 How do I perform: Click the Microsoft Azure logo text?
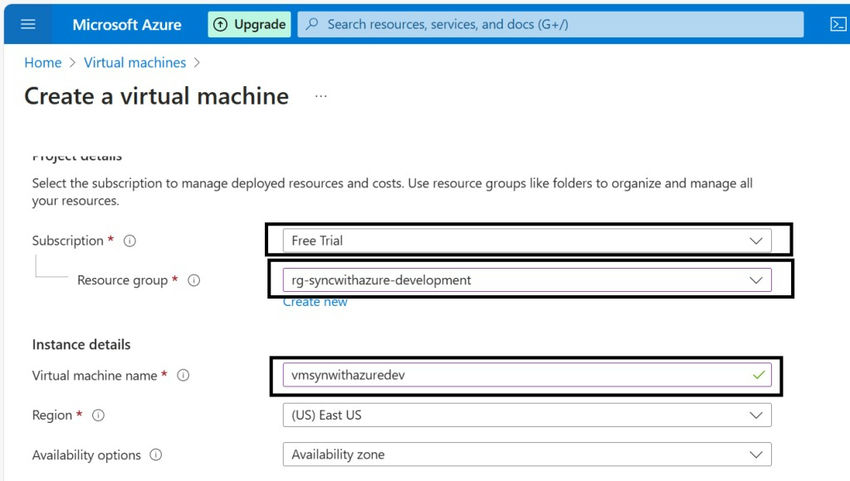coord(125,24)
